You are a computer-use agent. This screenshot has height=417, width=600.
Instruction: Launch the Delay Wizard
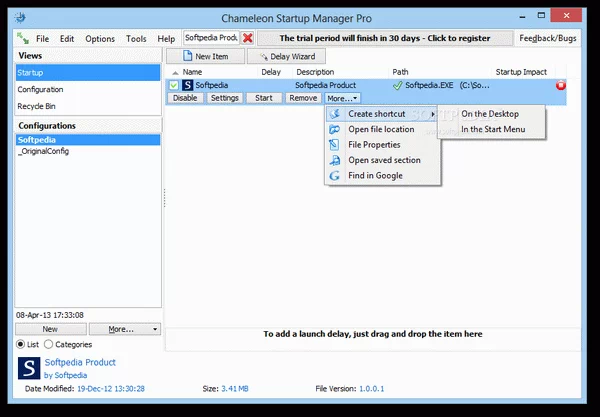[x=287, y=56]
